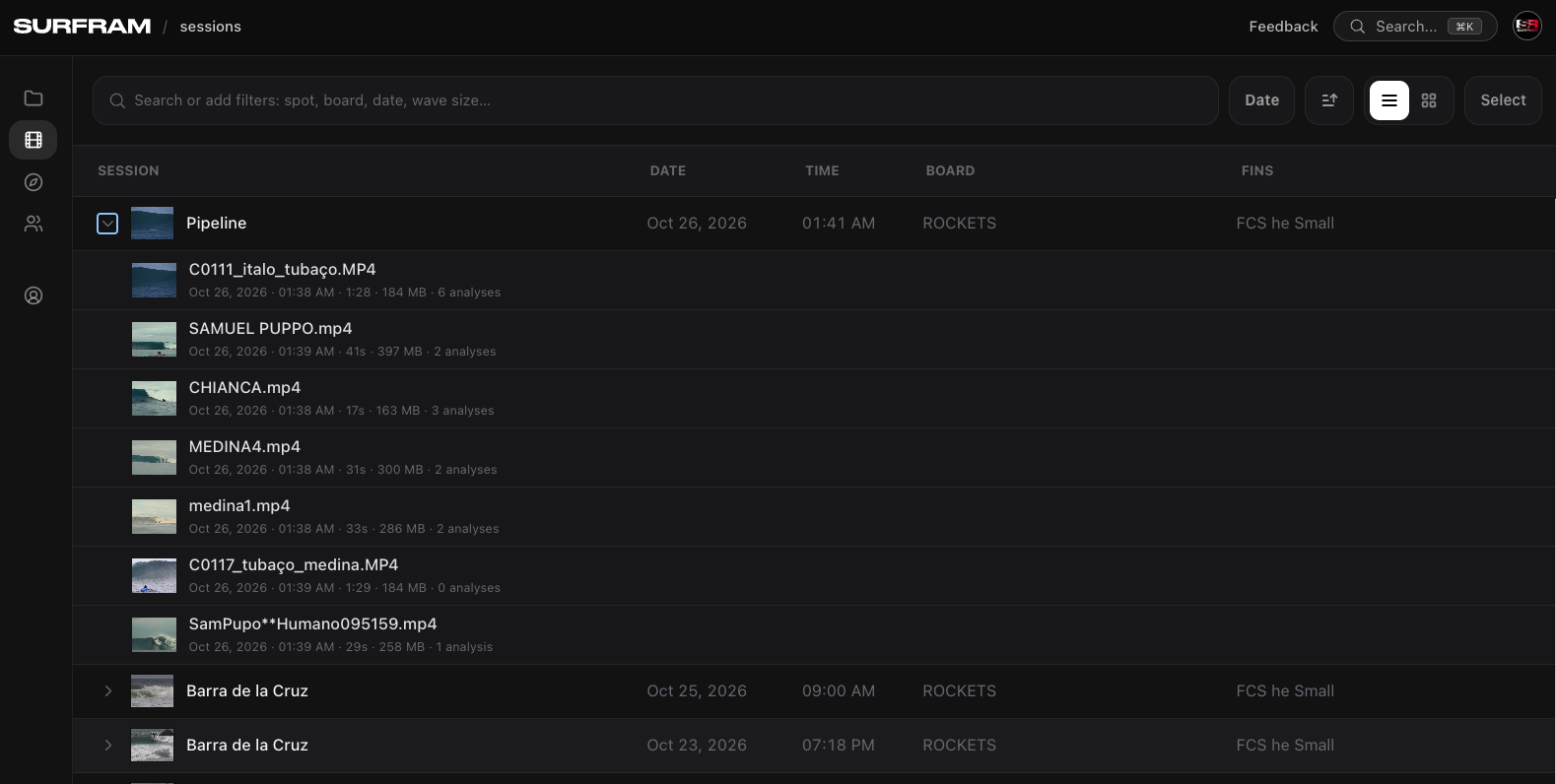Click the Select button
The height and width of the screenshot is (784, 1556).
(x=1503, y=100)
